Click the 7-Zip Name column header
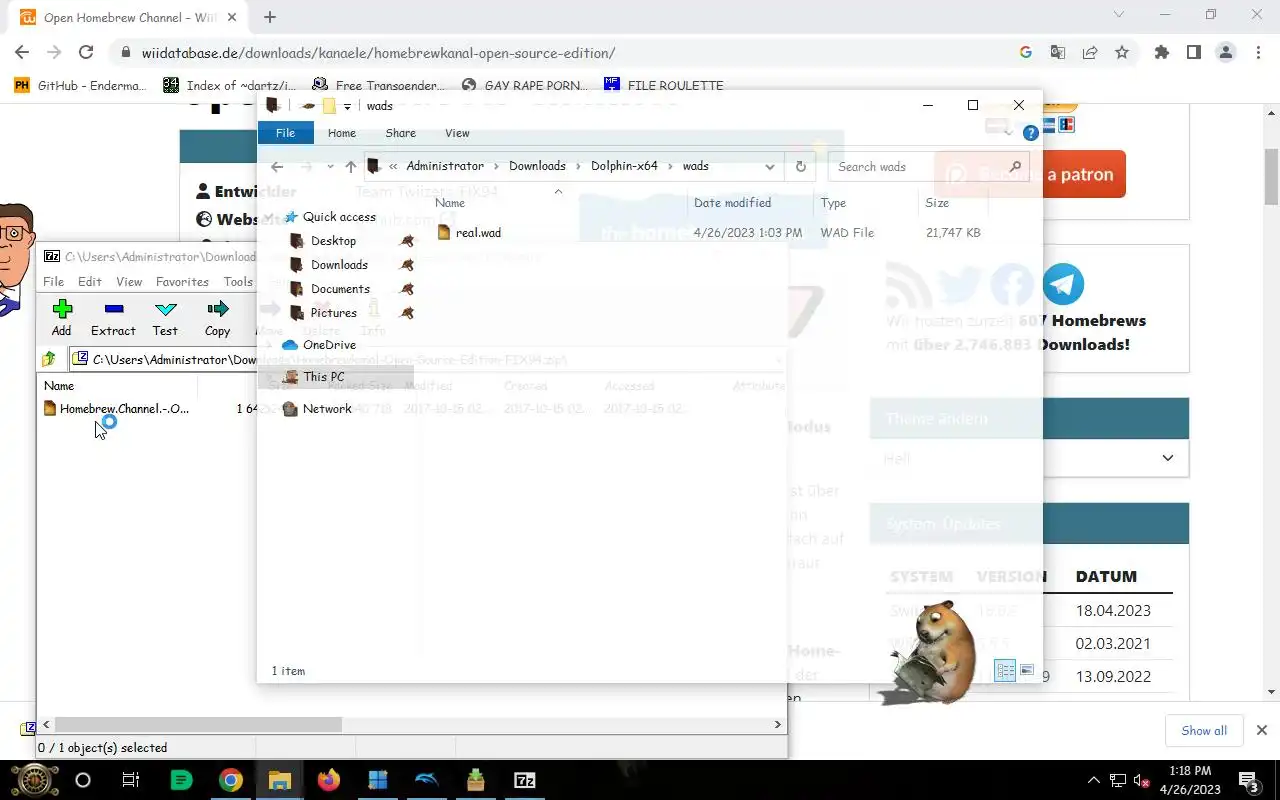Viewport: 1280px width, 800px height. (x=118, y=386)
